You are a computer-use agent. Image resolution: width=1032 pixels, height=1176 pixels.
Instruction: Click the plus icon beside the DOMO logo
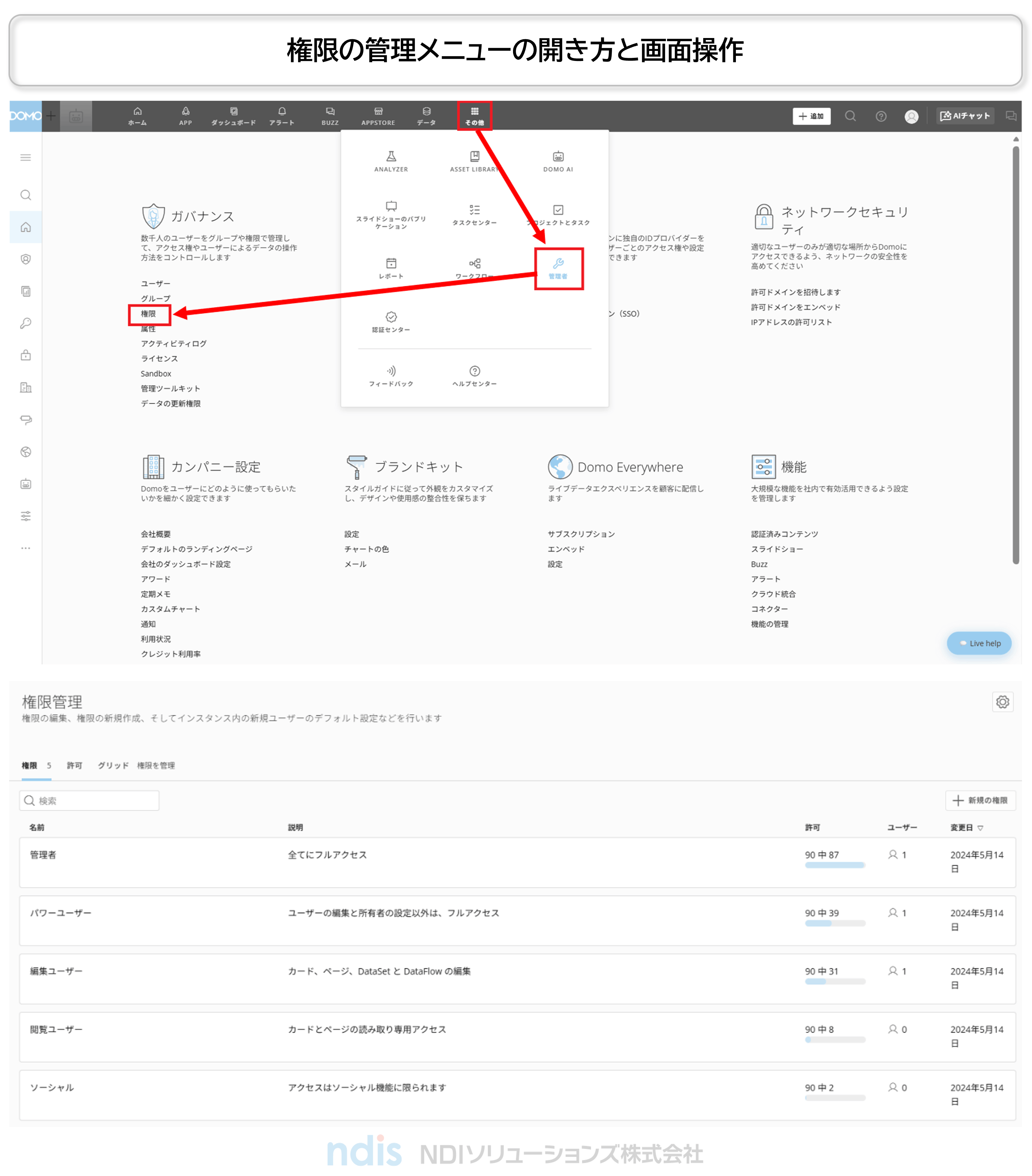tap(51, 116)
